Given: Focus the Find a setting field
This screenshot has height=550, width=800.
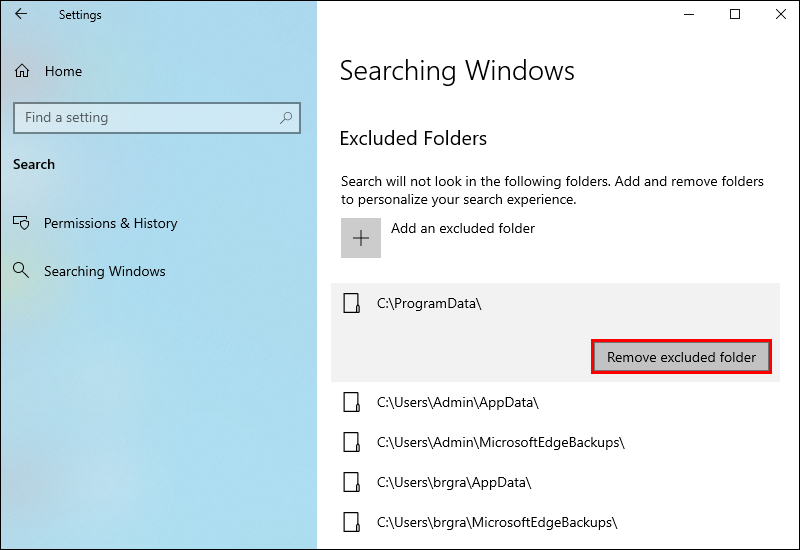Looking at the screenshot, I should pos(145,118).
